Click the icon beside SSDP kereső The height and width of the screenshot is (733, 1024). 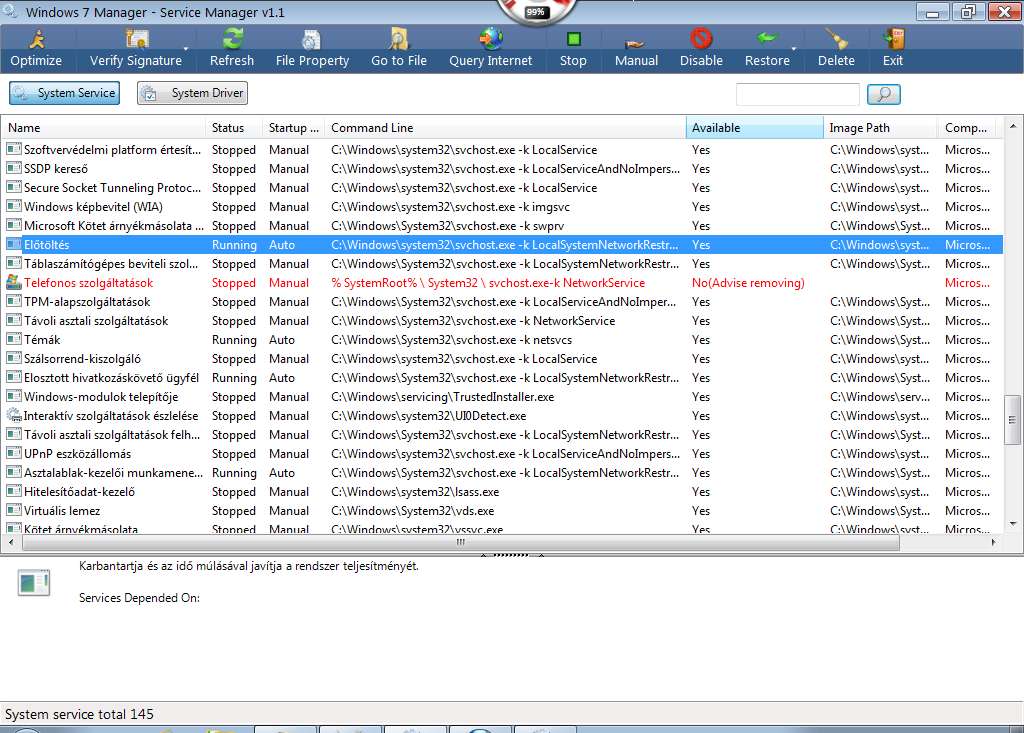14,168
